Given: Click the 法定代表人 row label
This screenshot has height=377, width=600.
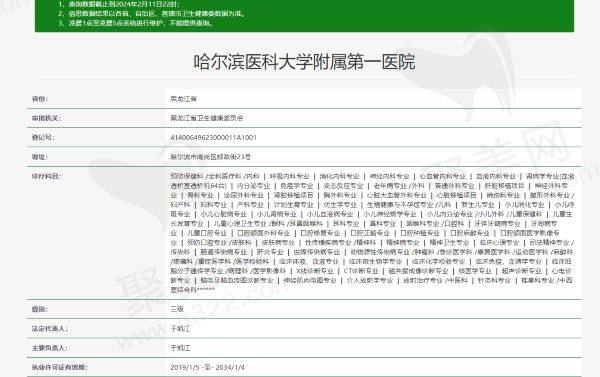Looking at the screenshot, I should pos(50,328).
